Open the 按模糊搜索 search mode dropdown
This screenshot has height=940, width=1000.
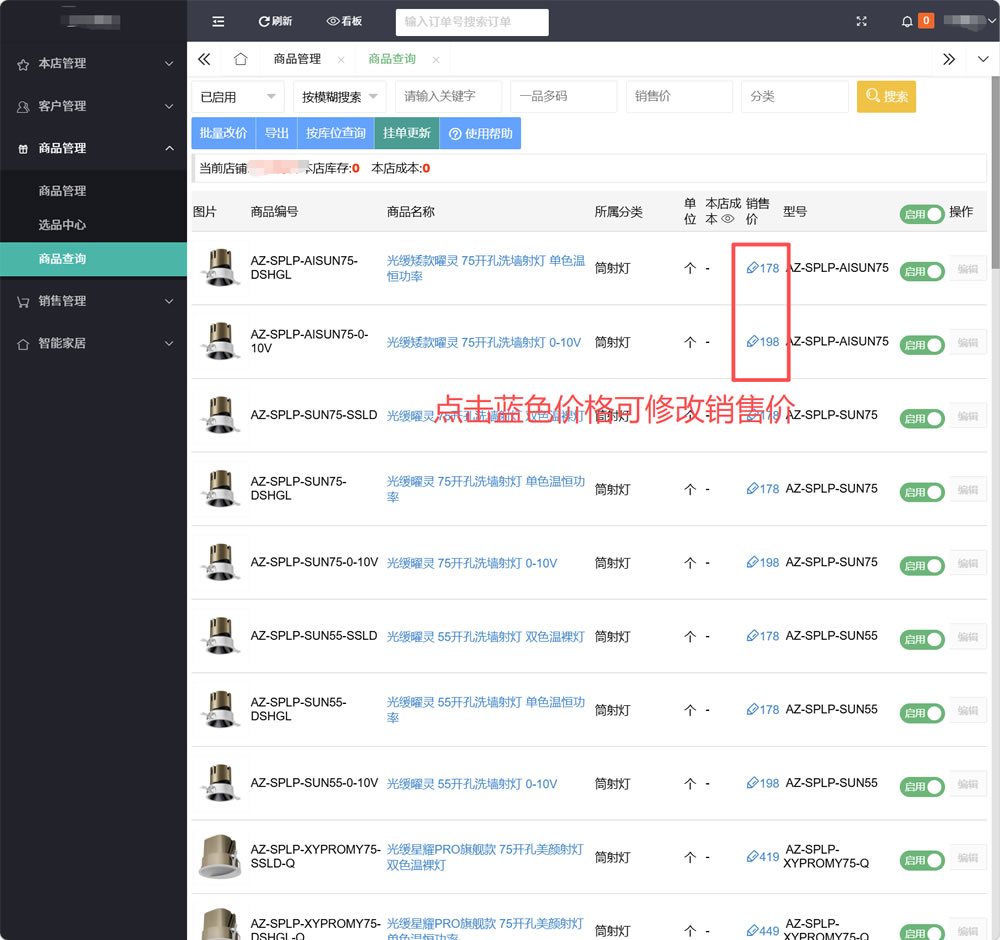[339, 97]
